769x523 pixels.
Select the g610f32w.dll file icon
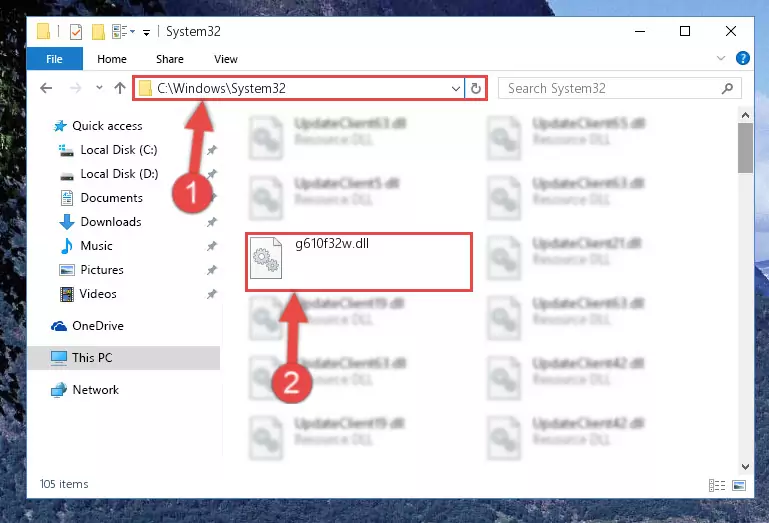pos(266,258)
